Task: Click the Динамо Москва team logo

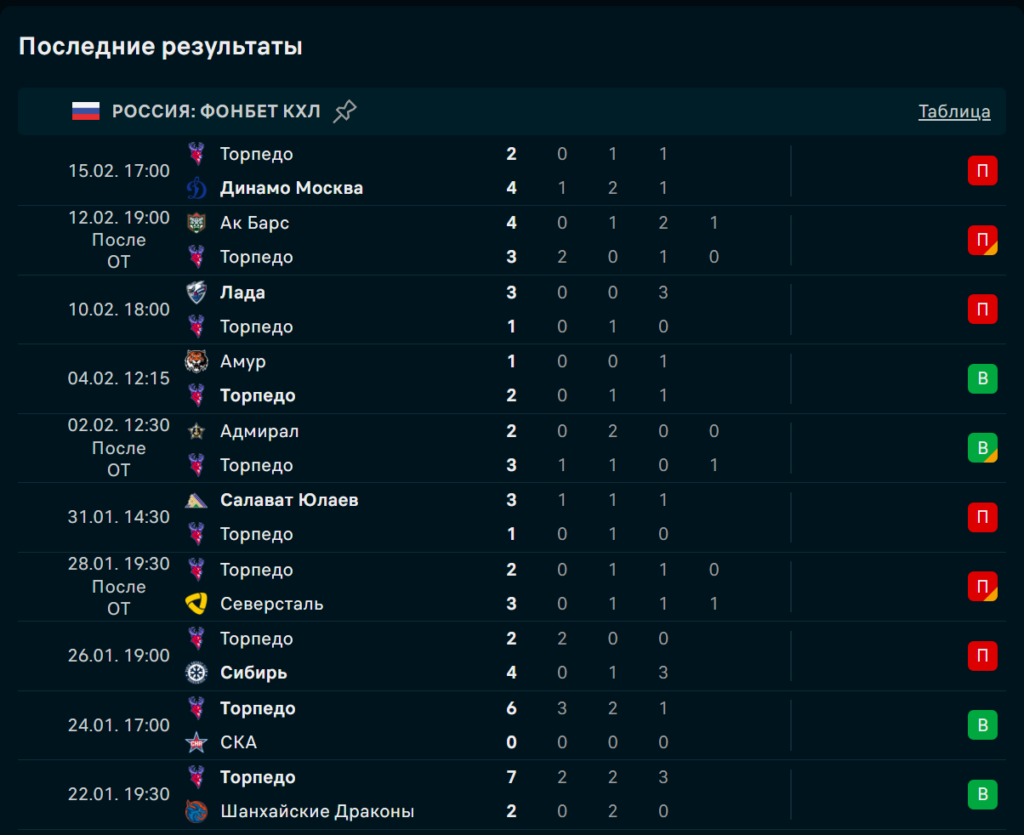Action: 197,188
